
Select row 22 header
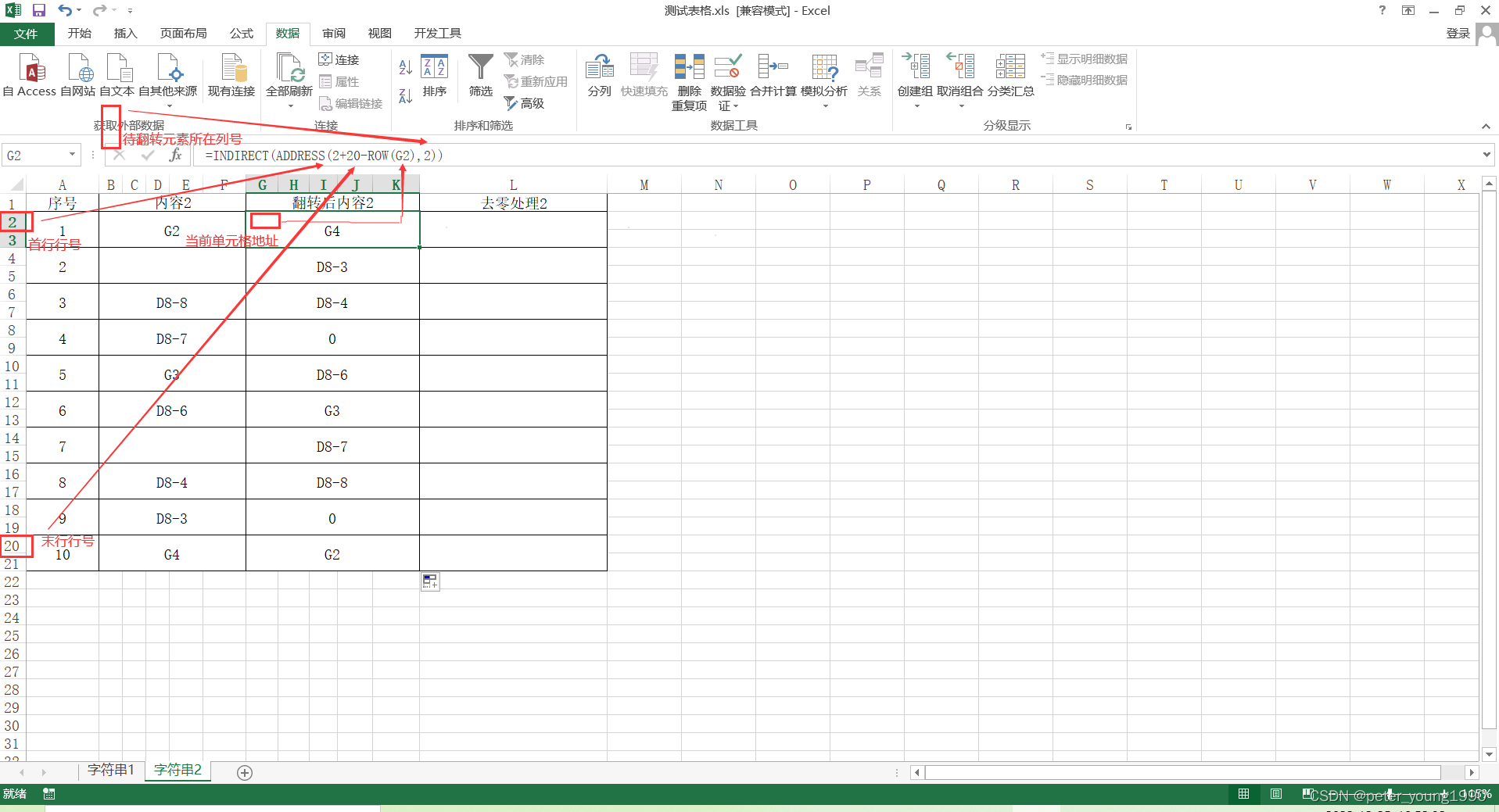(x=13, y=581)
